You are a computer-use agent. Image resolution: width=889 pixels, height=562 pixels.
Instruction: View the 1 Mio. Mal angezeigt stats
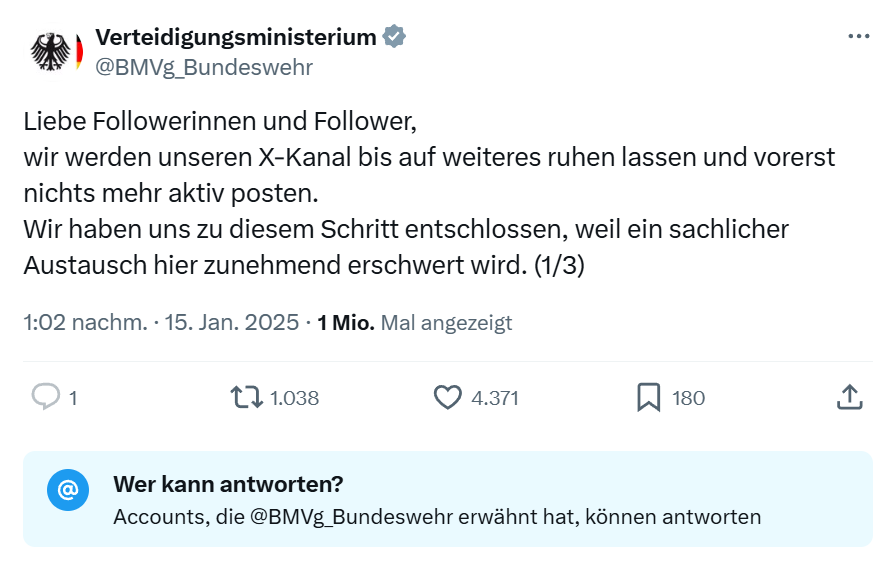pos(414,323)
